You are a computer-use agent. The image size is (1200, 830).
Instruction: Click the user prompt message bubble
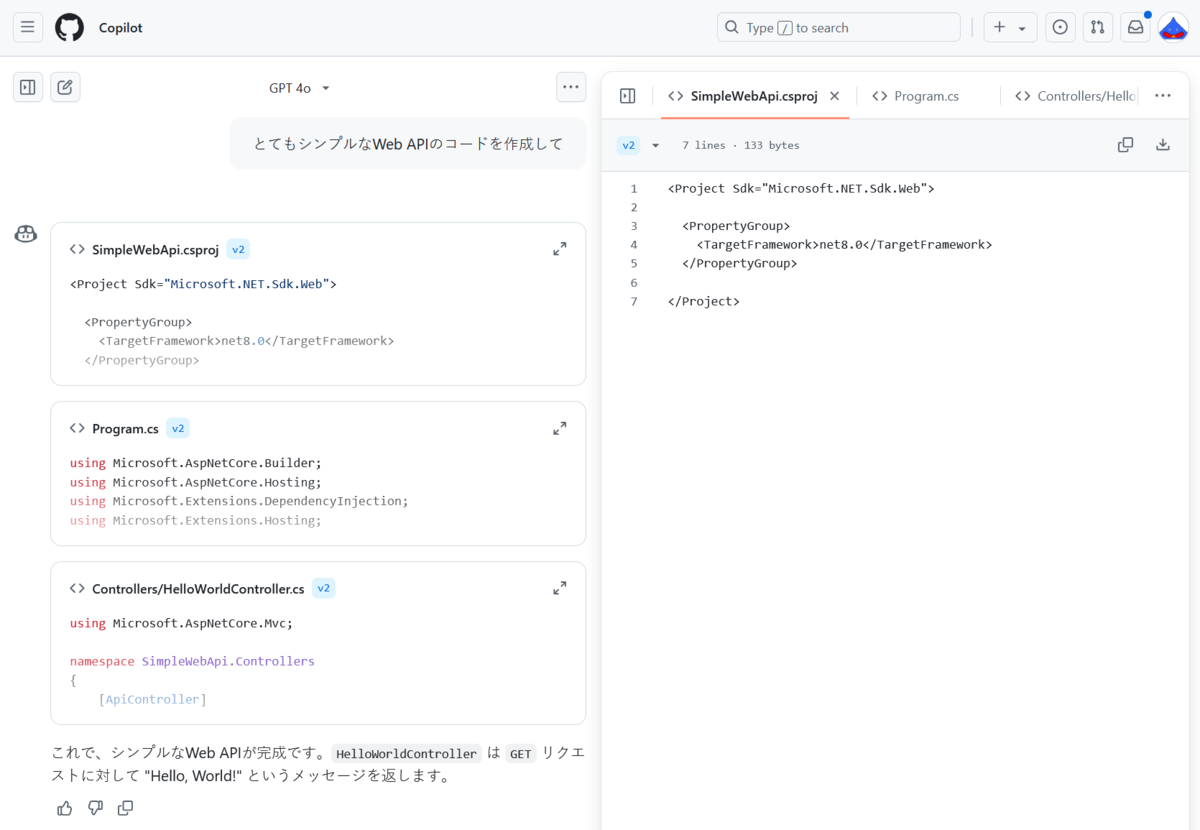coord(408,143)
